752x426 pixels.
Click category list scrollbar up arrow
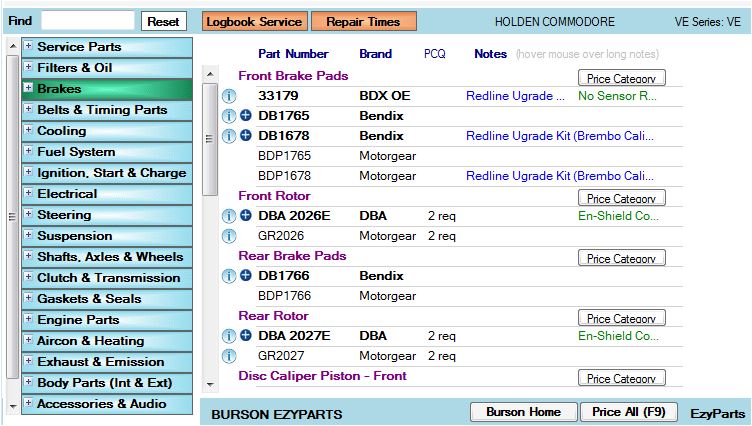pos(13,47)
